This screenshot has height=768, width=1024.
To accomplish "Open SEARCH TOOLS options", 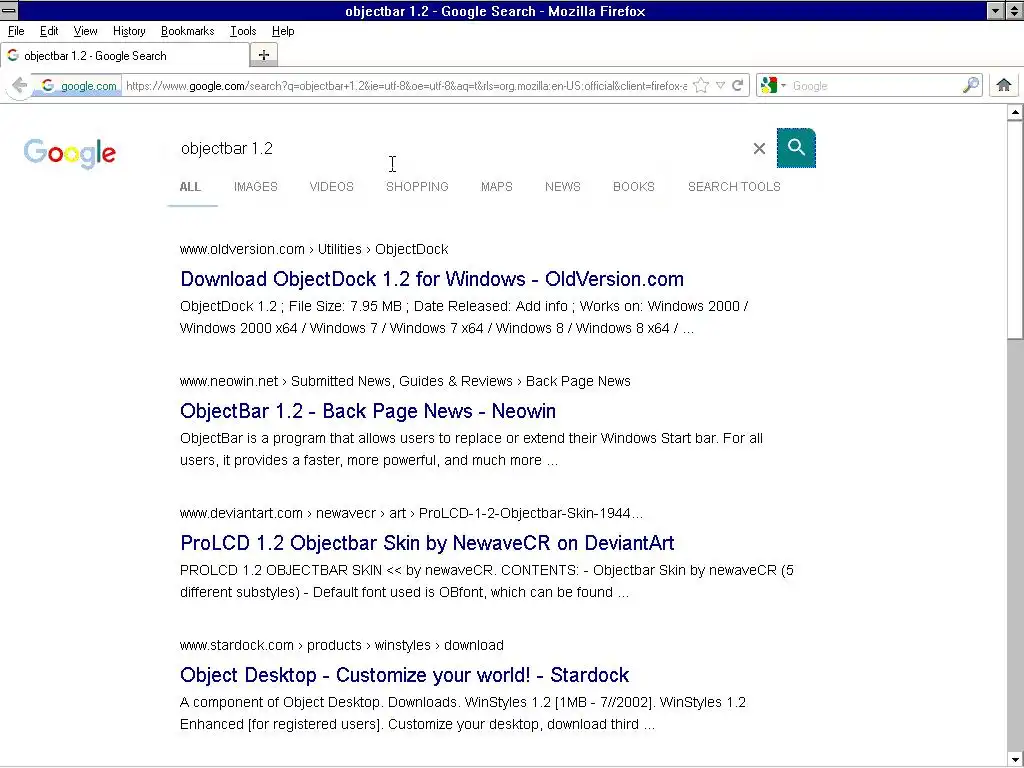I will point(734,187).
